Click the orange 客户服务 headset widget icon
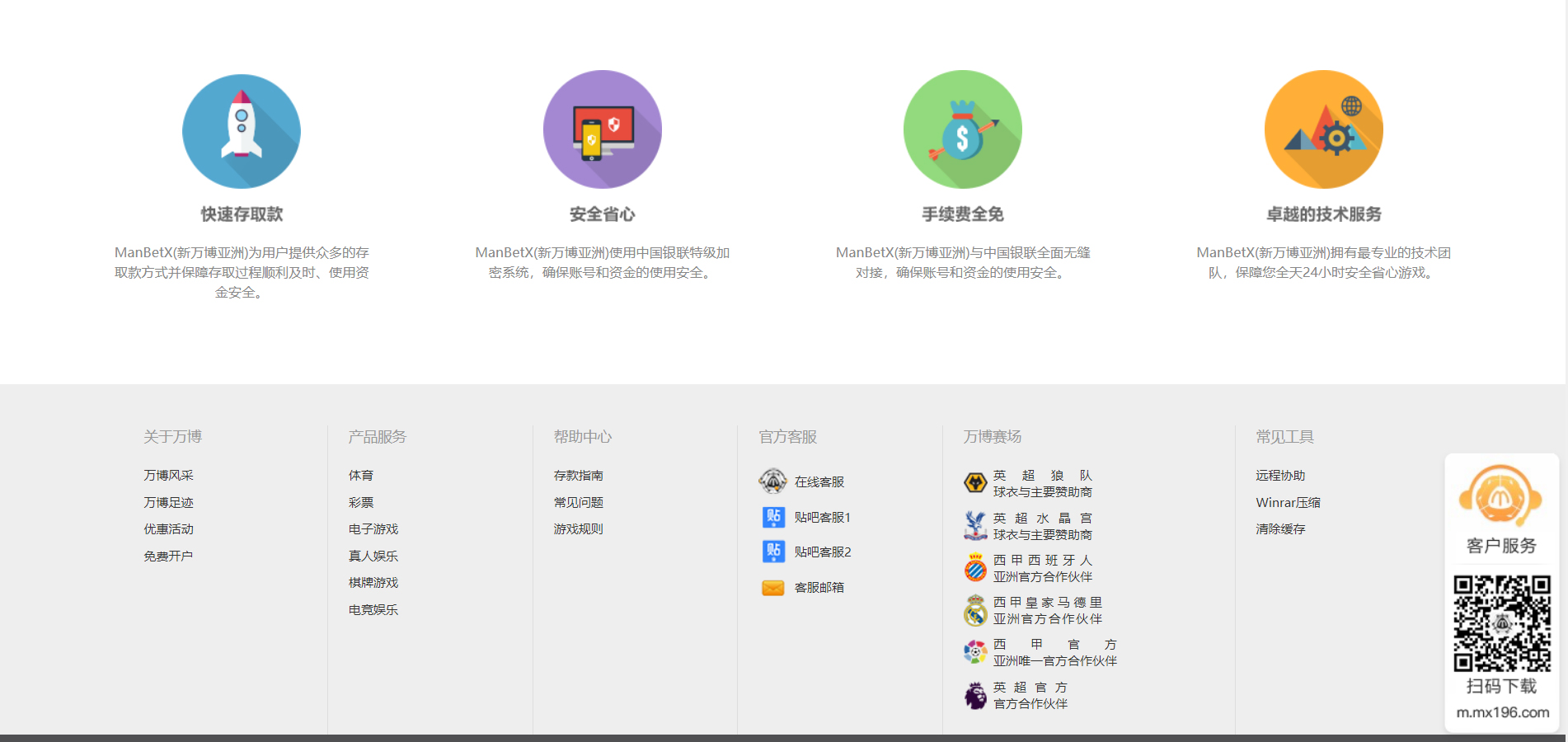The height and width of the screenshot is (742, 1568). [1500, 496]
